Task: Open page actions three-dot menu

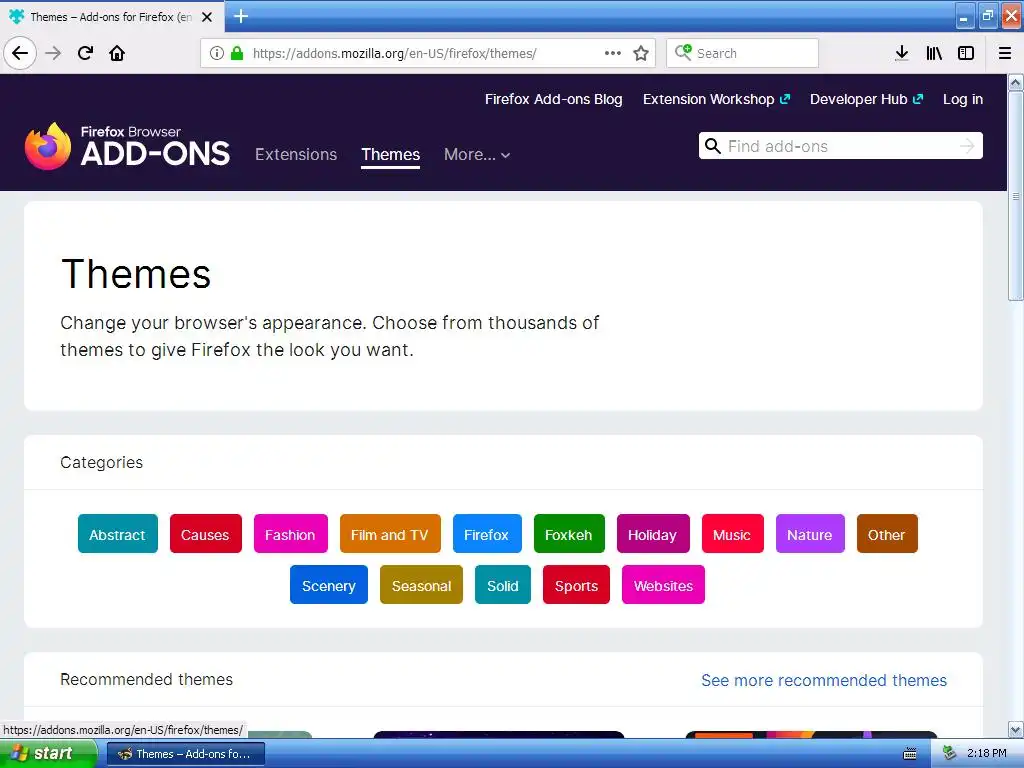Action: [x=613, y=53]
